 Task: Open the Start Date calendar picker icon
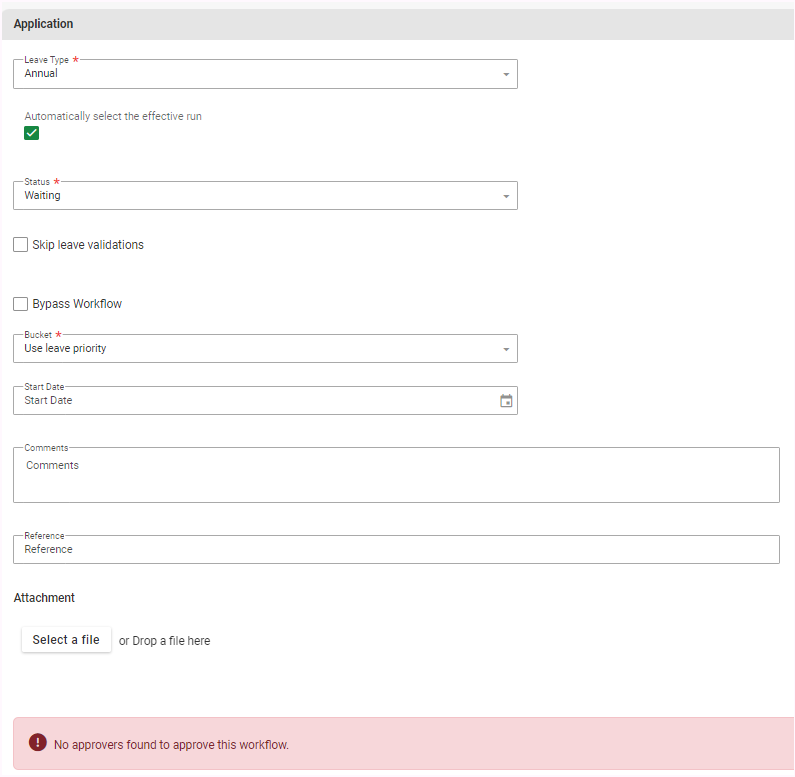pyautogui.click(x=506, y=401)
